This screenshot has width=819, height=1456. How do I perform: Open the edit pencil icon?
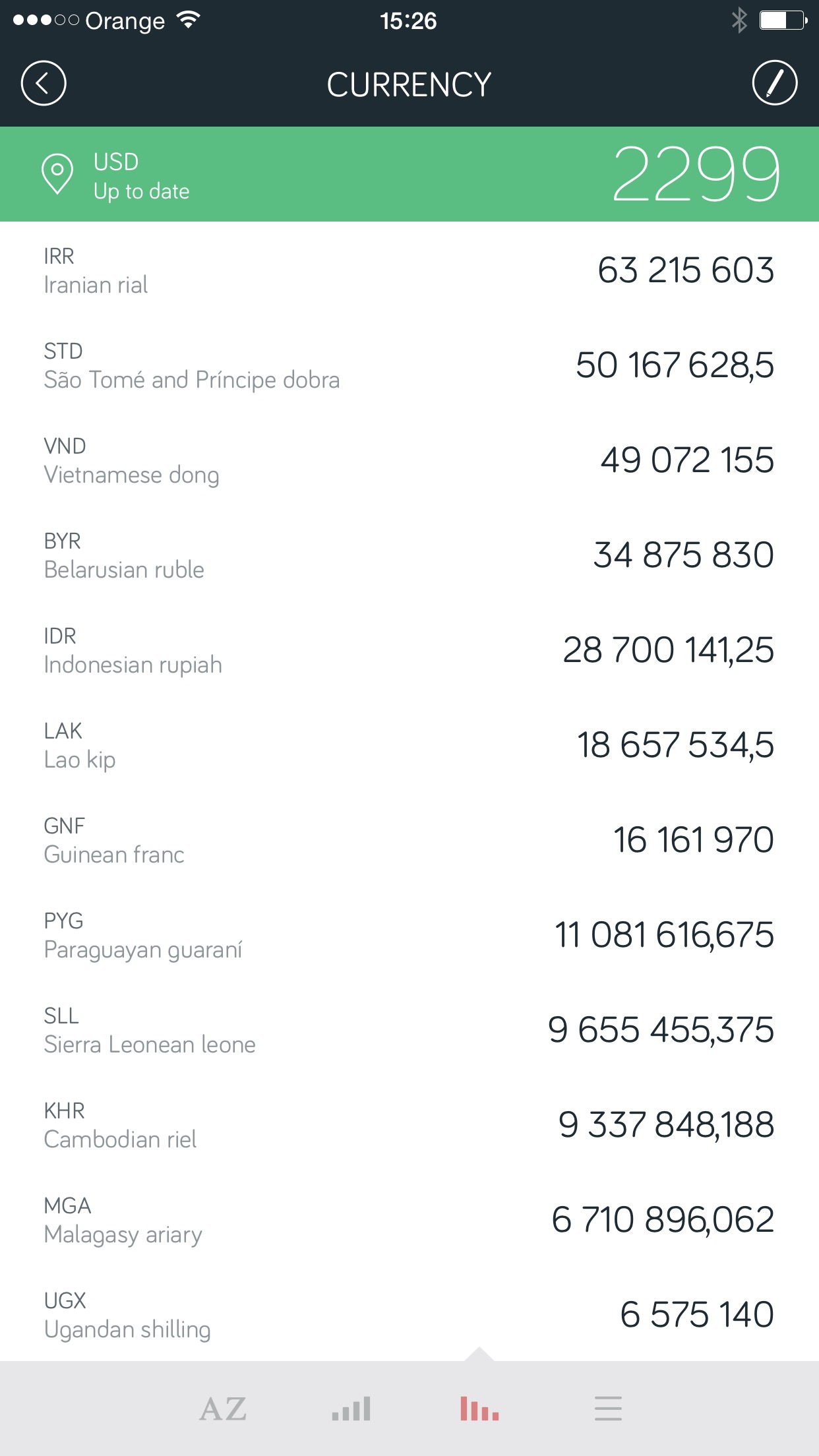pyautogui.click(x=775, y=83)
